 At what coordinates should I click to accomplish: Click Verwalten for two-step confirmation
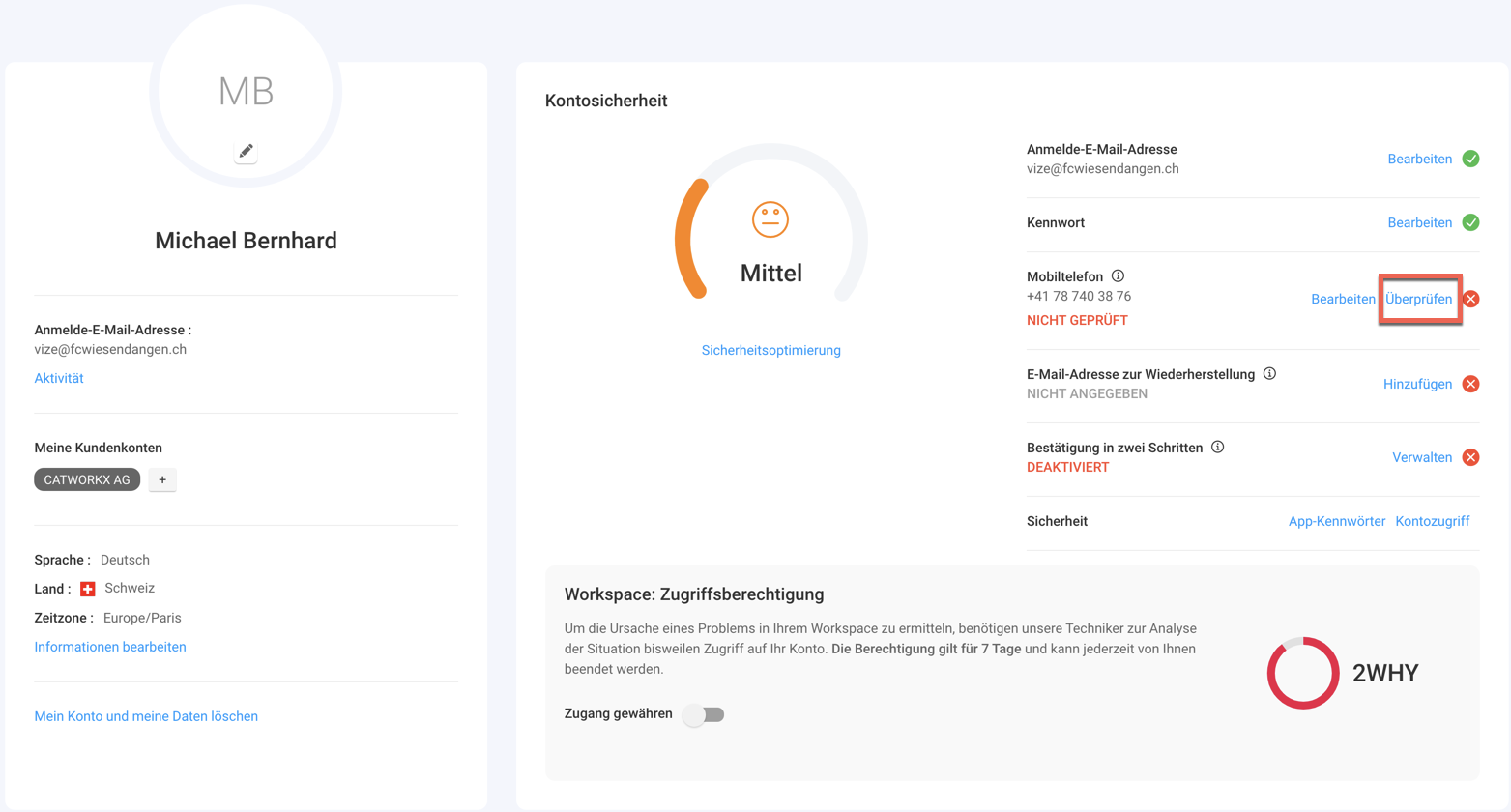pos(1421,457)
